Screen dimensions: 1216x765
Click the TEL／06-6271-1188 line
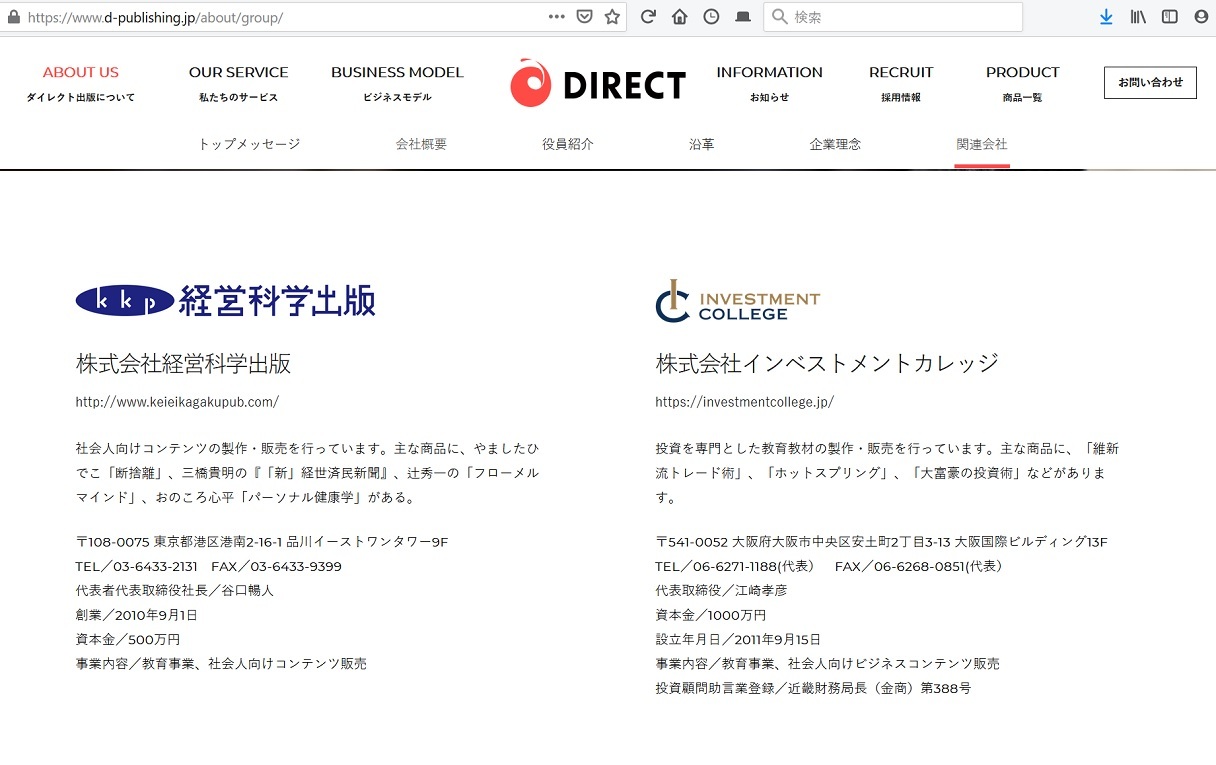pos(831,566)
